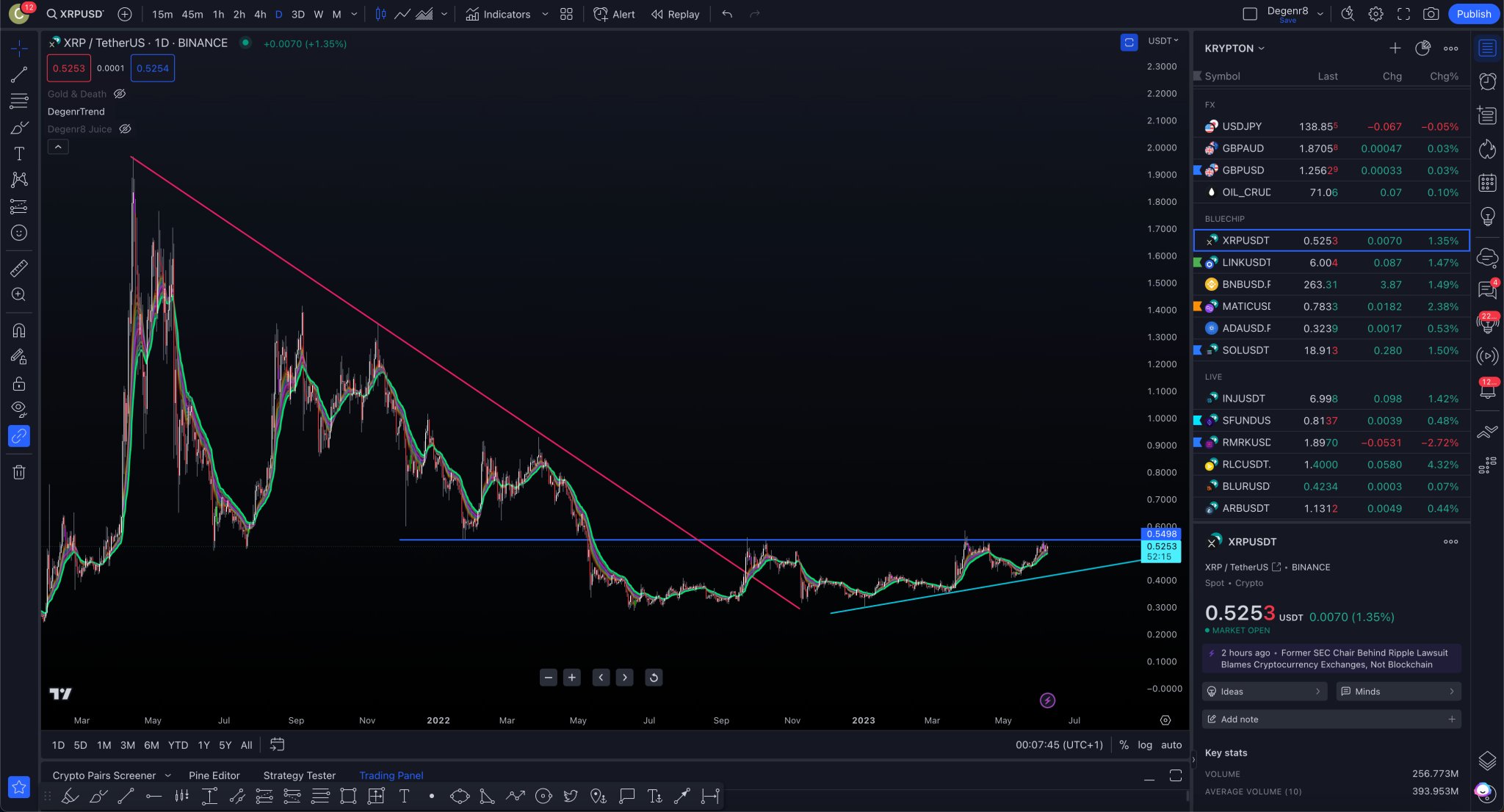Collapse the indicator legend chevron
This screenshot has width=1504, height=812.
click(x=58, y=147)
